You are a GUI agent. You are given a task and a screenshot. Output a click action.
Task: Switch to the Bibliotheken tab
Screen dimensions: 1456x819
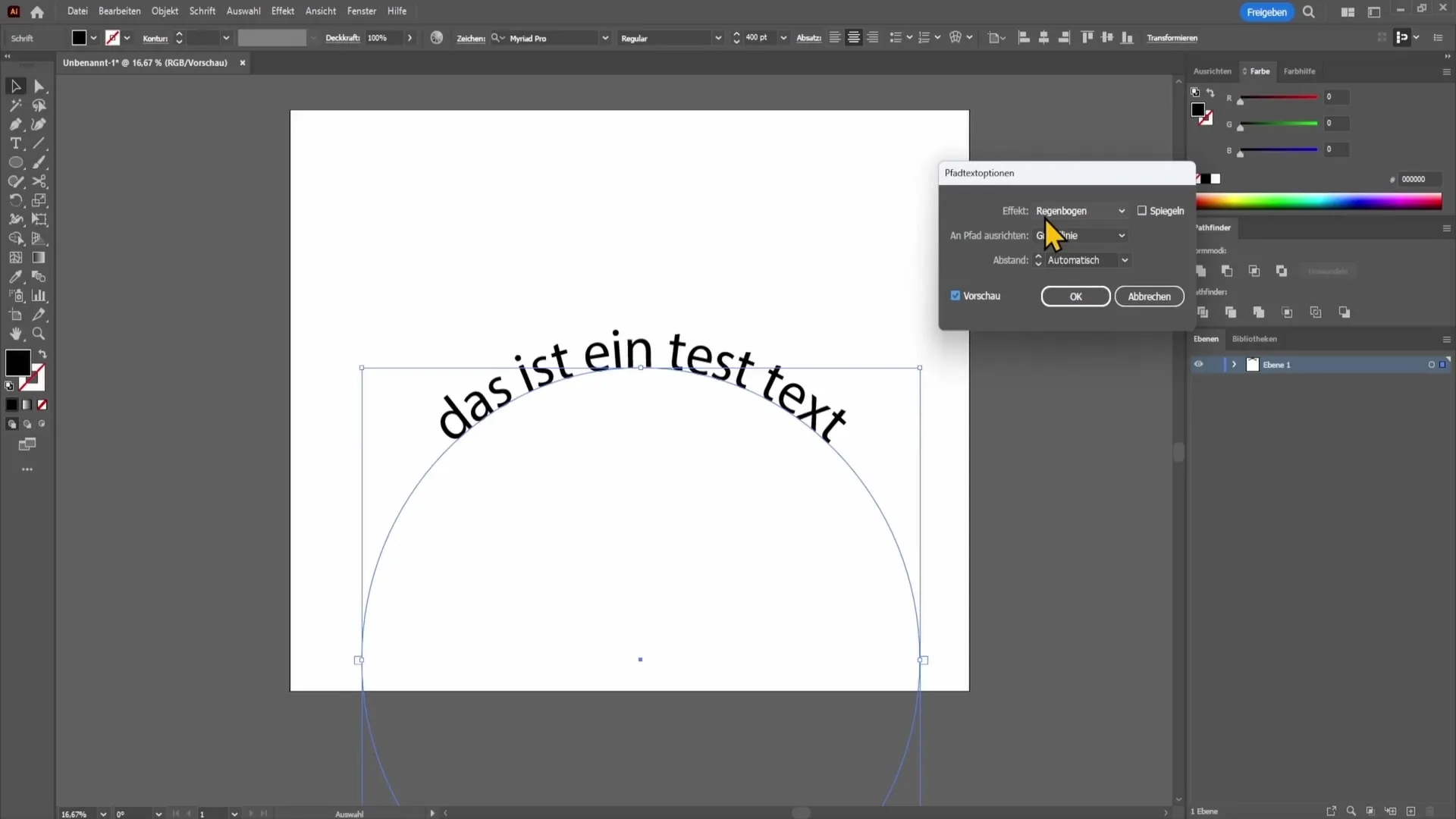pos(1254,339)
